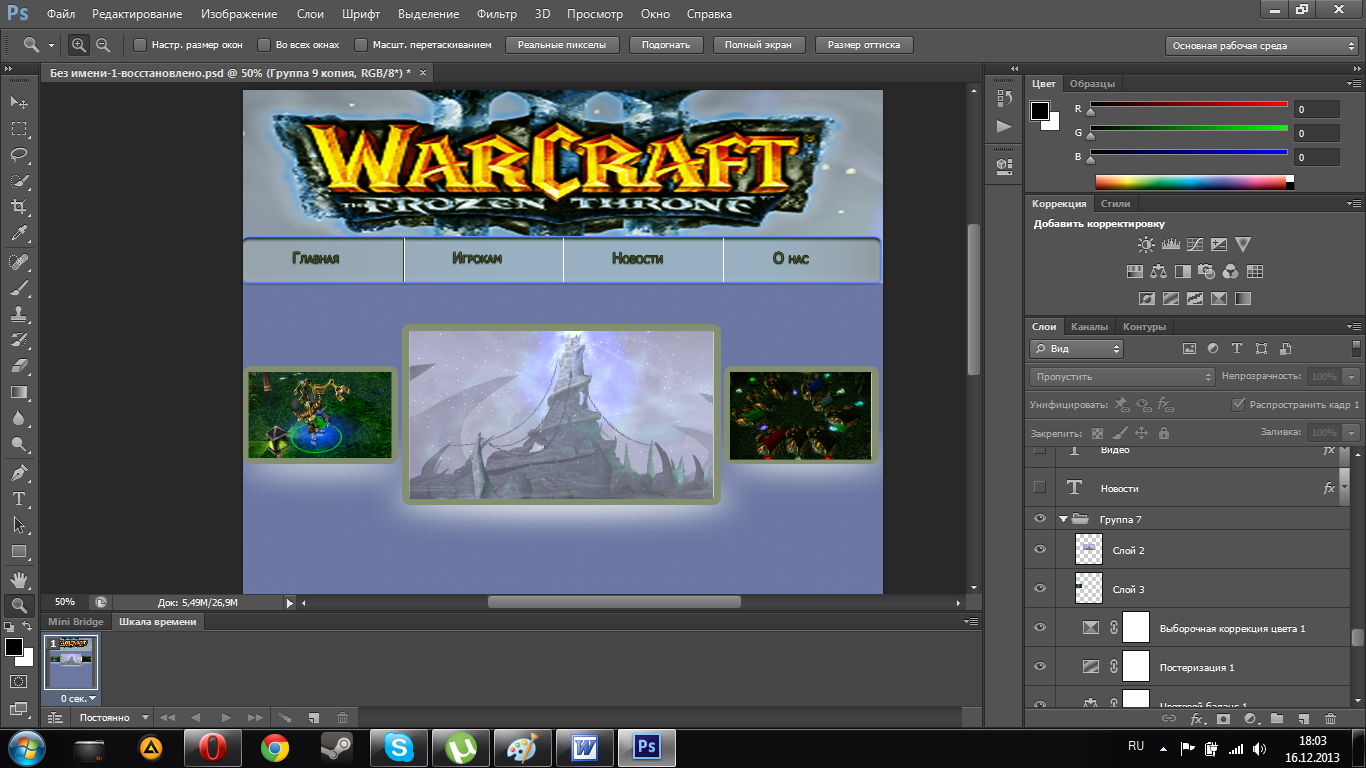Lock layer position with the move-arrows icon

click(x=1141, y=433)
